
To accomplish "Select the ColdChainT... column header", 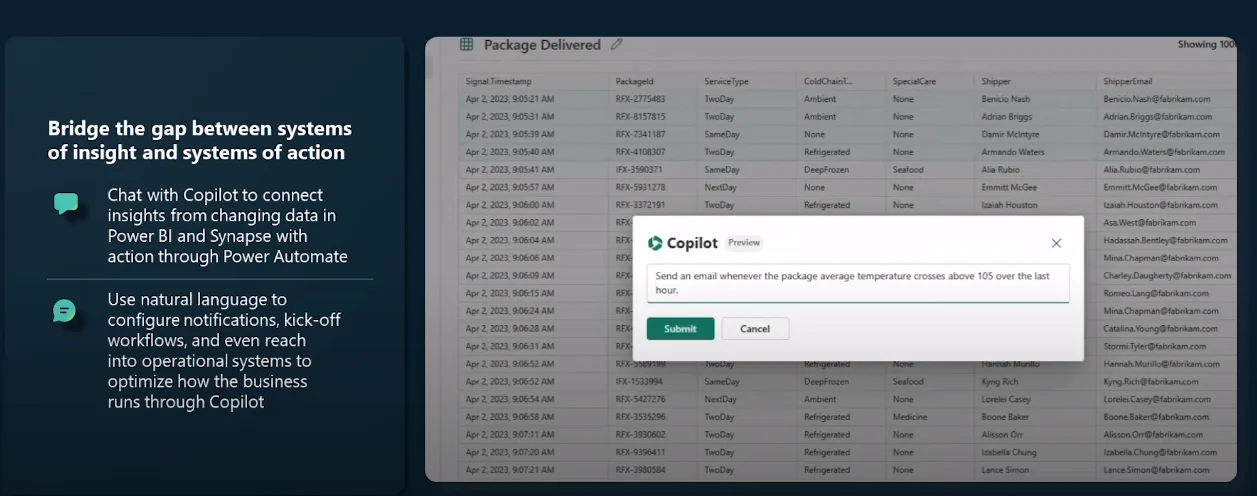I will point(829,81).
